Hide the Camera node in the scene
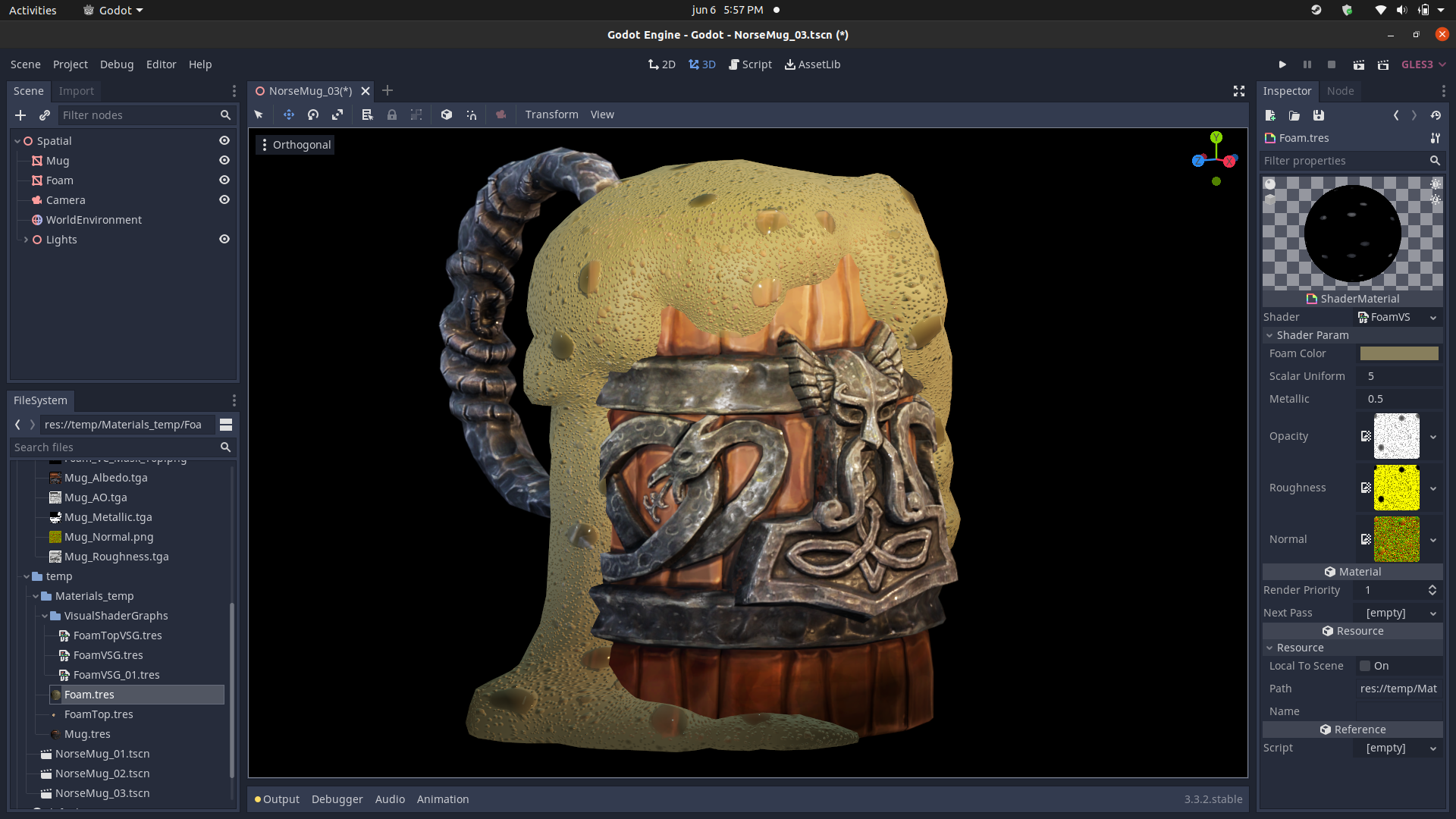This screenshot has height=819, width=1456. tap(224, 199)
